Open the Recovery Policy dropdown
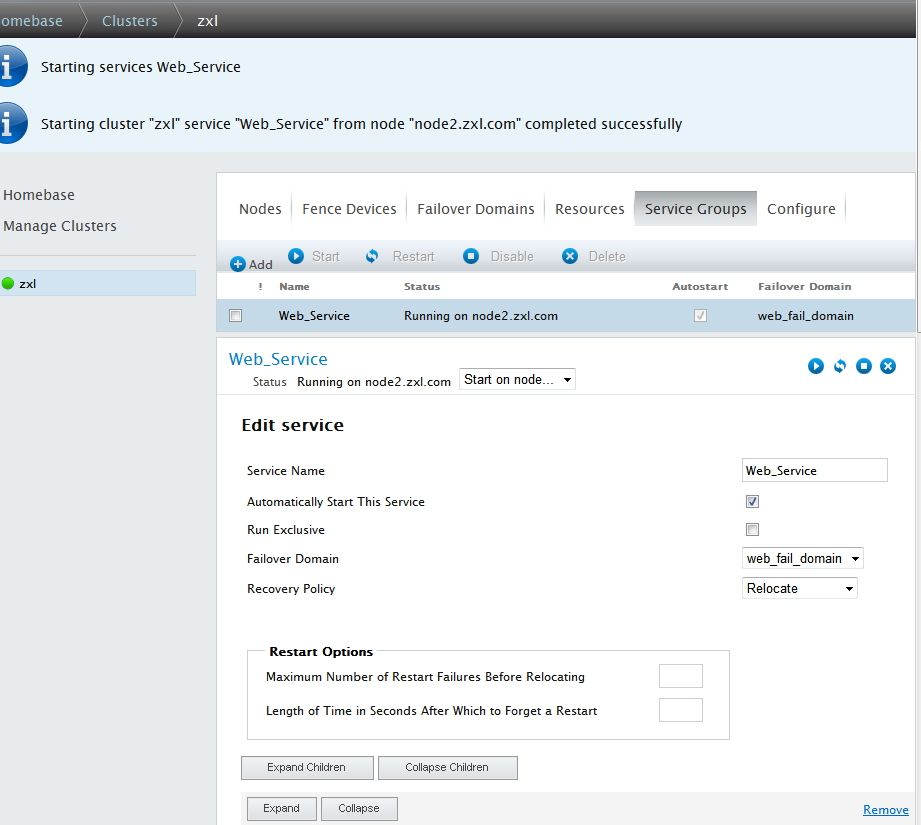921x825 pixels. click(799, 588)
